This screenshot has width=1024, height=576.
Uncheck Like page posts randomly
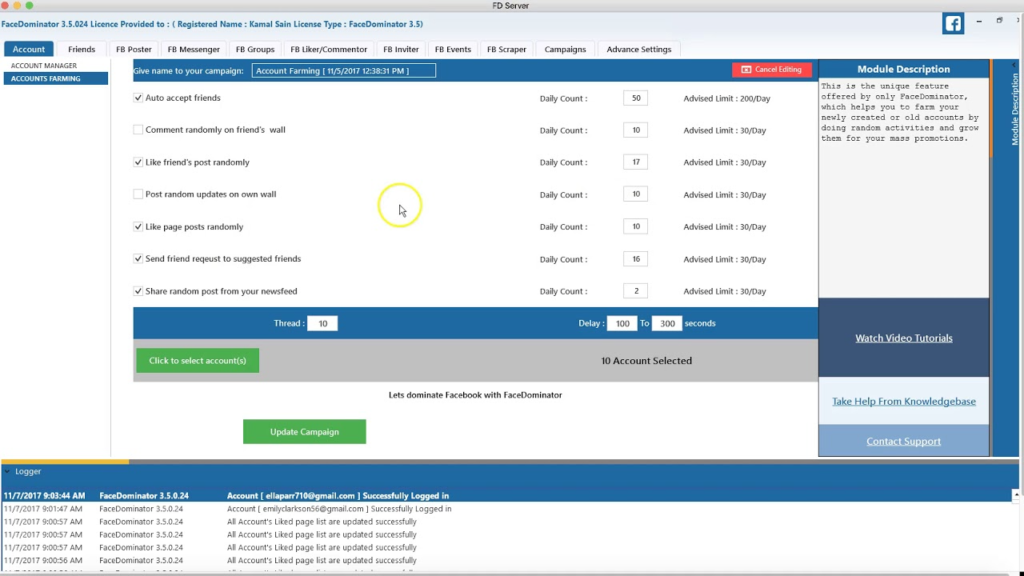coord(138,227)
